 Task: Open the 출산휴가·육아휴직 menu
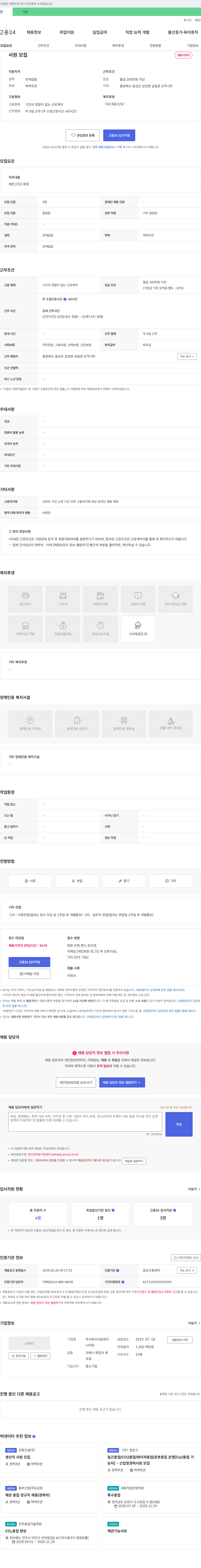click(183, 32)
